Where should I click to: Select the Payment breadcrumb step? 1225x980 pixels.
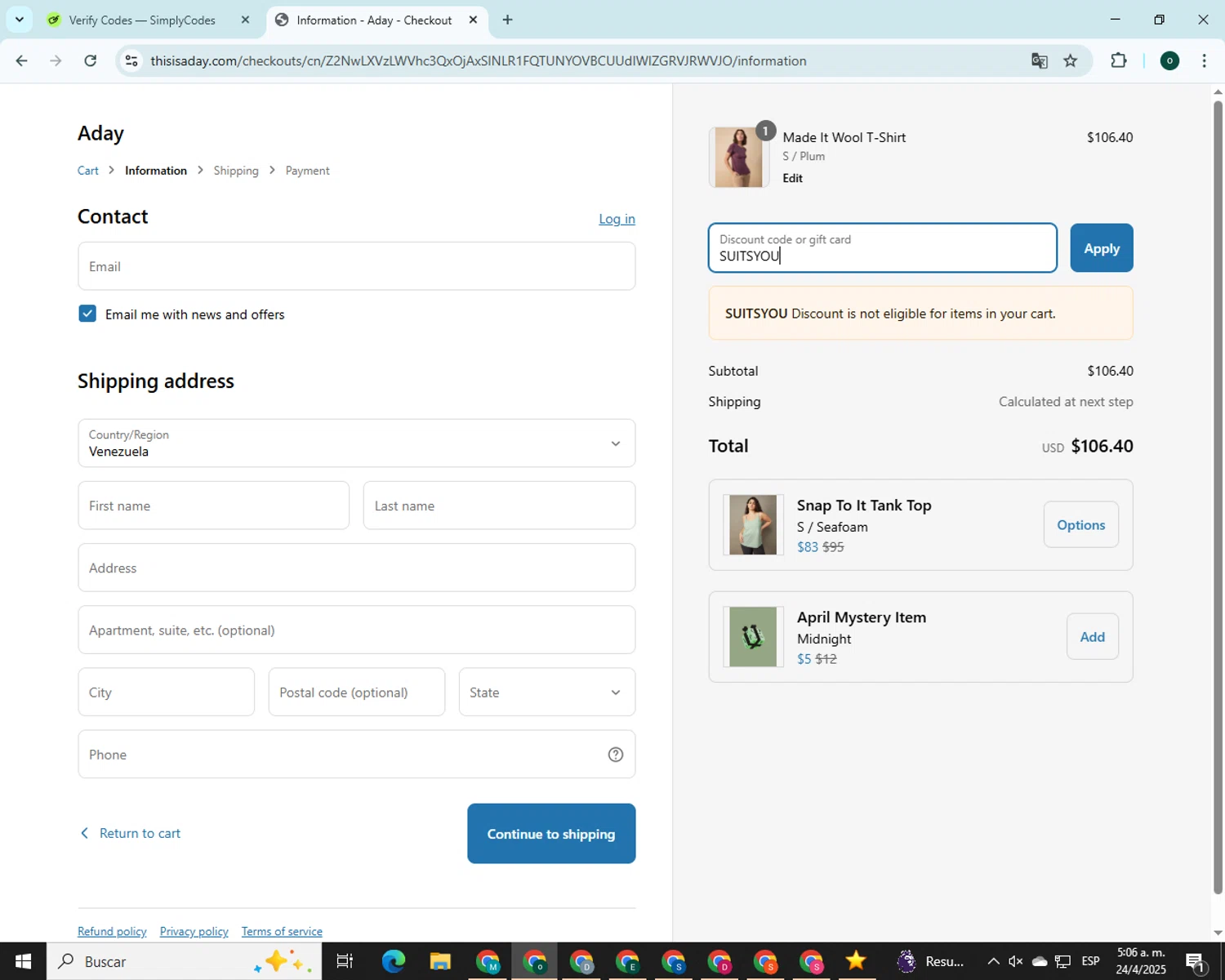[x=308, y=171]
